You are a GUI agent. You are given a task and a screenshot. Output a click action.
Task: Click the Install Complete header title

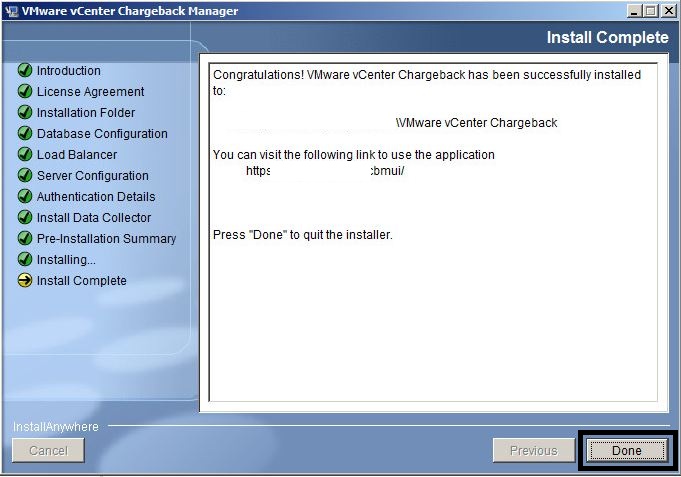pos(607,38)
